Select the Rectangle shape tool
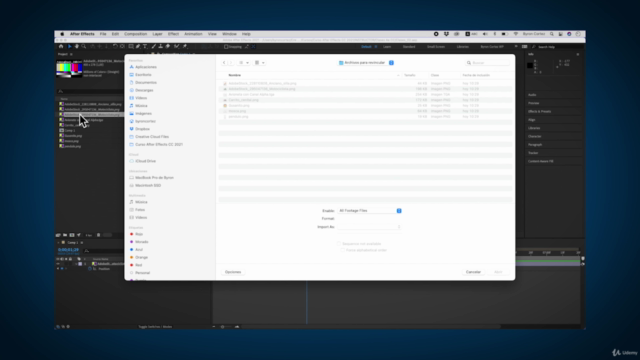The width and height of the screenshot is (640, 360). point(131,47)
